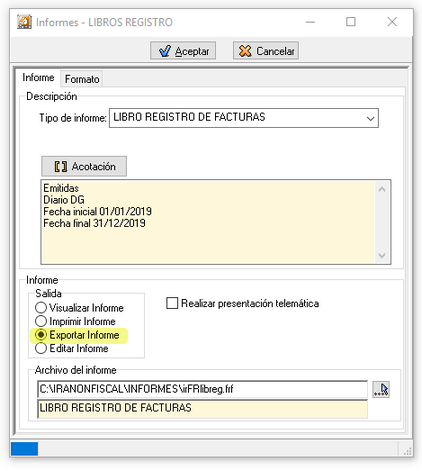
Task: Switch to the Informe tab
Action: coord(38,78)
